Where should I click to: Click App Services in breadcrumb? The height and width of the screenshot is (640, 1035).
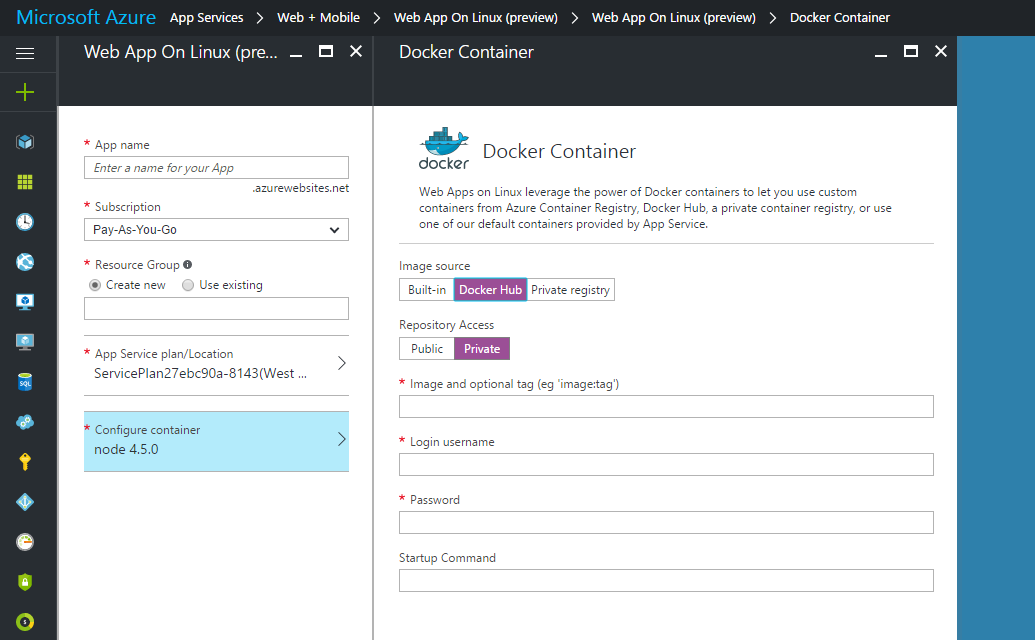(206, 17)
